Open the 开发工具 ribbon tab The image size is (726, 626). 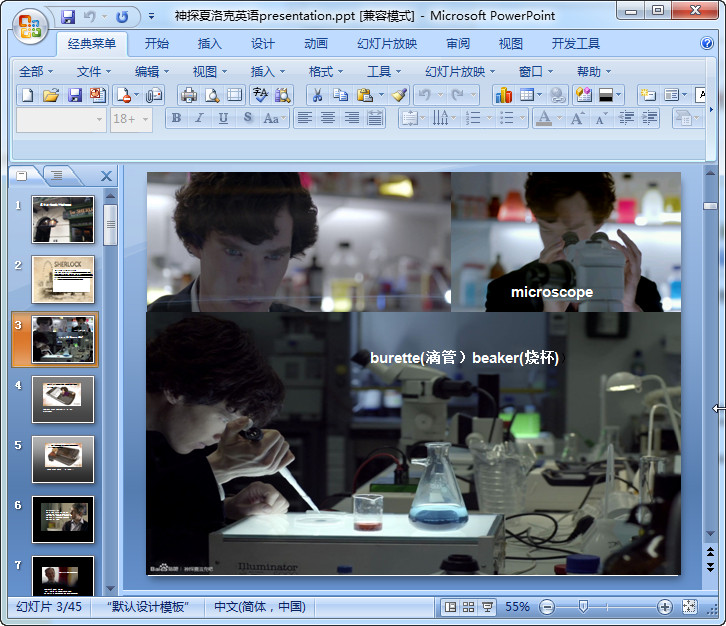(576, 44)
